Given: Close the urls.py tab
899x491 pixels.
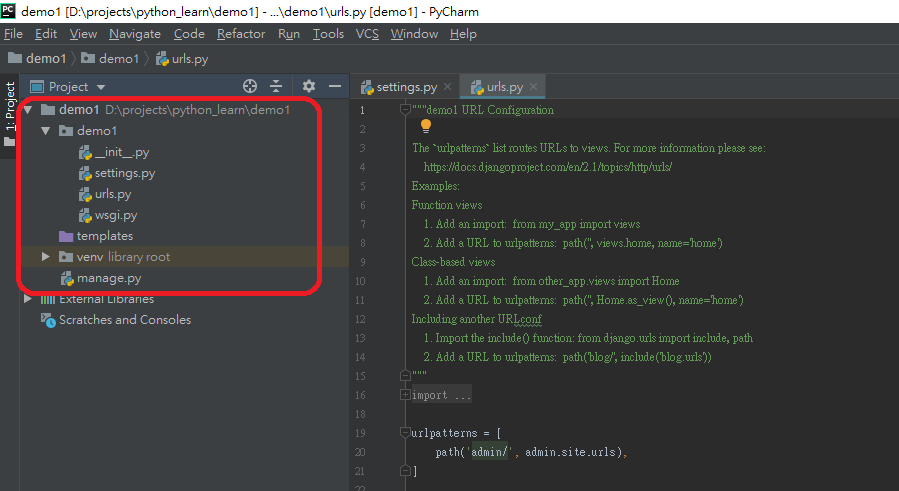Looking at the screenshot, I should [x=533, y=87].
